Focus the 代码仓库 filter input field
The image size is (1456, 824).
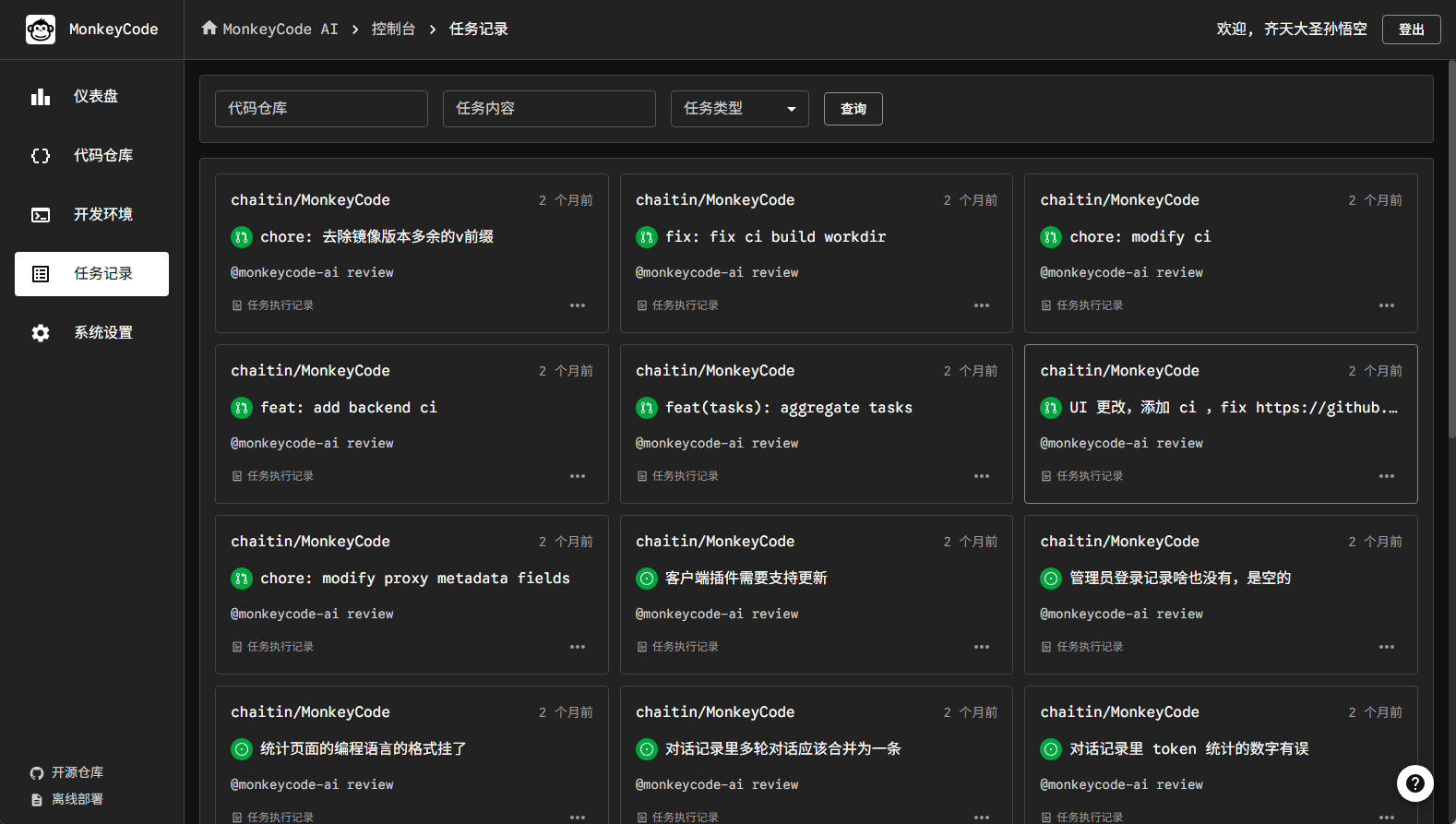pos(321,109)
